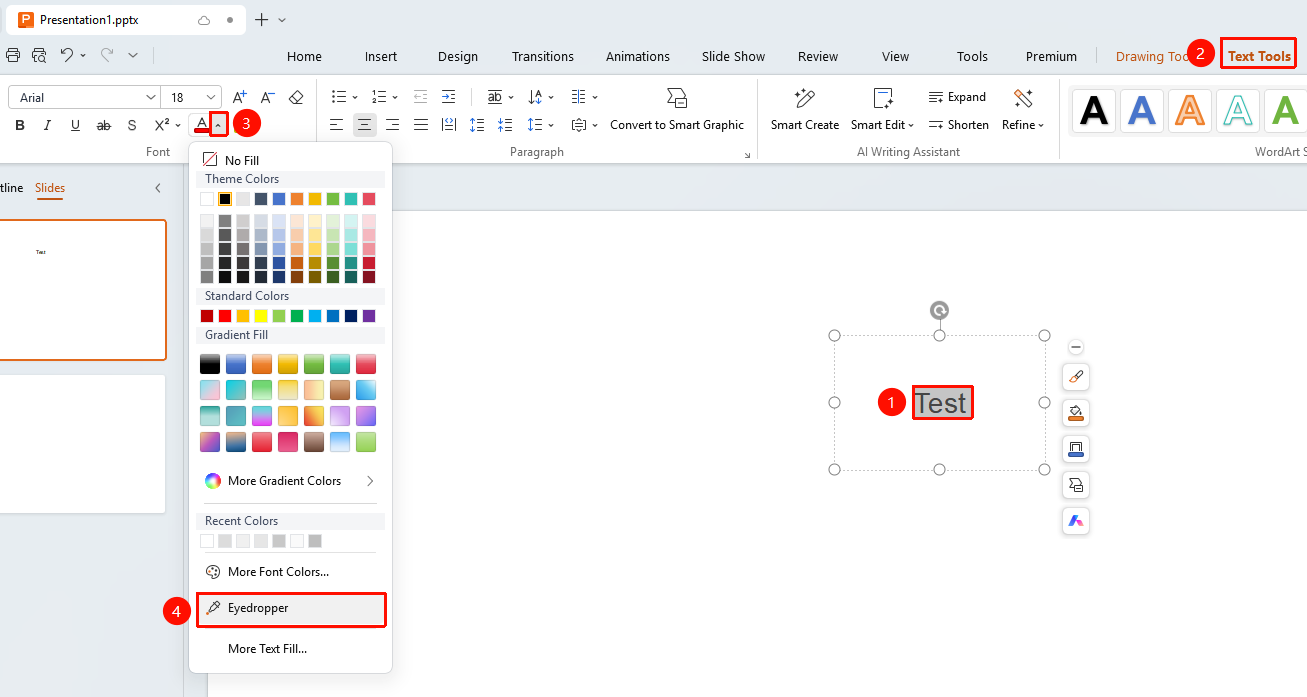The width and height of the screenshot is (1307, 697).
Task: Expand More Gradient Colors submenu
Action: (x=290, y=481)
